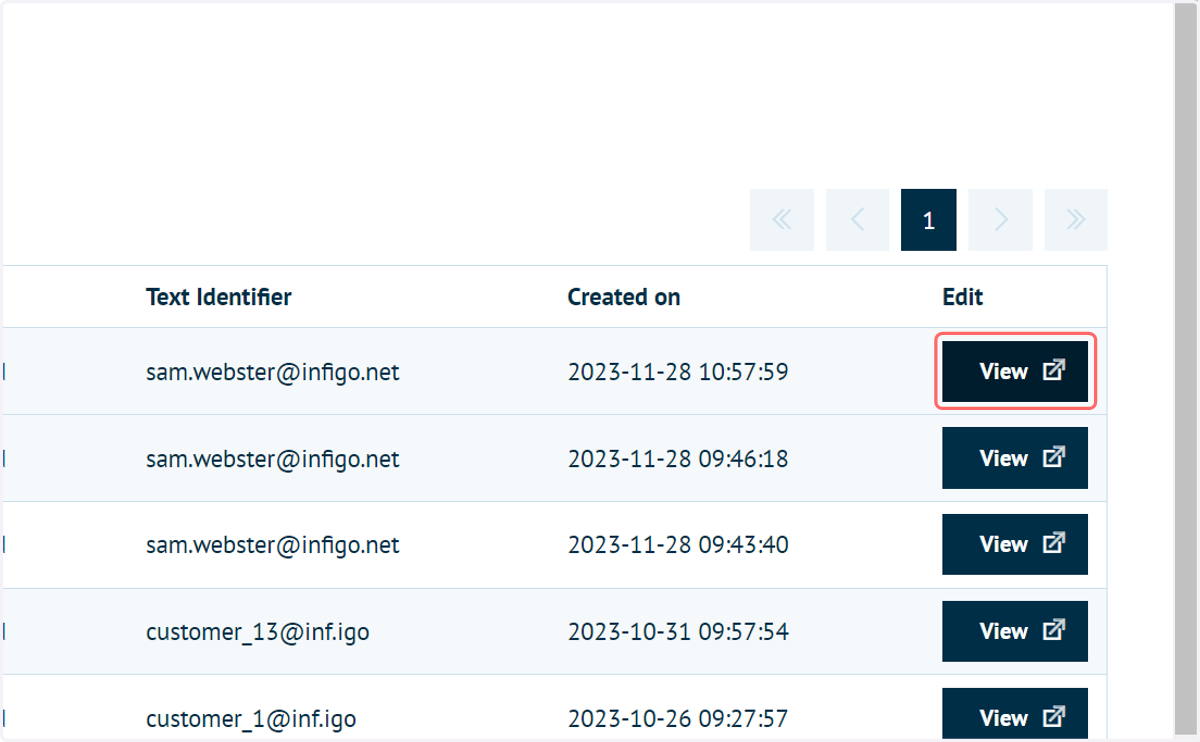This screenshot has height=742, width=1200.
Task: Select page 1 in pagination
Action: pyautogui.click(x=928, y=220)
